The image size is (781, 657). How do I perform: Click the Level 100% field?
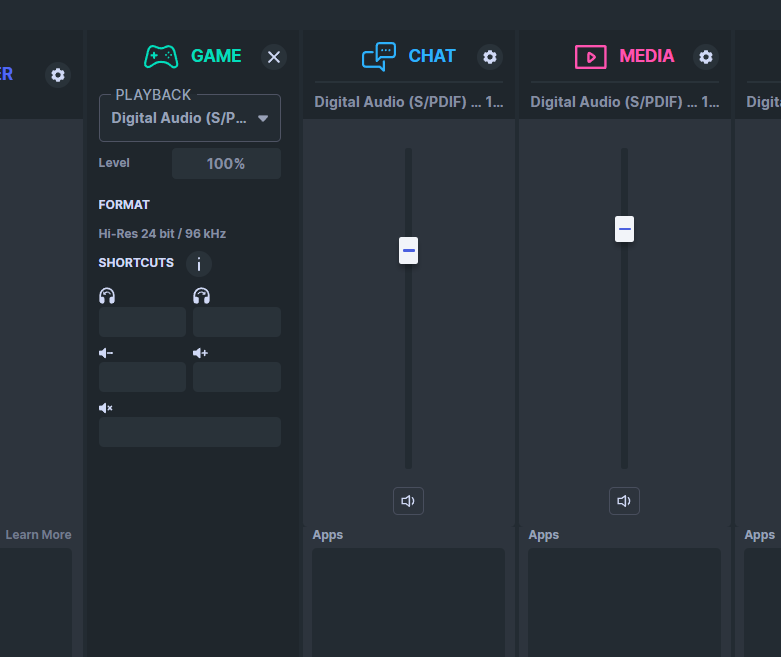coord(226,163)
